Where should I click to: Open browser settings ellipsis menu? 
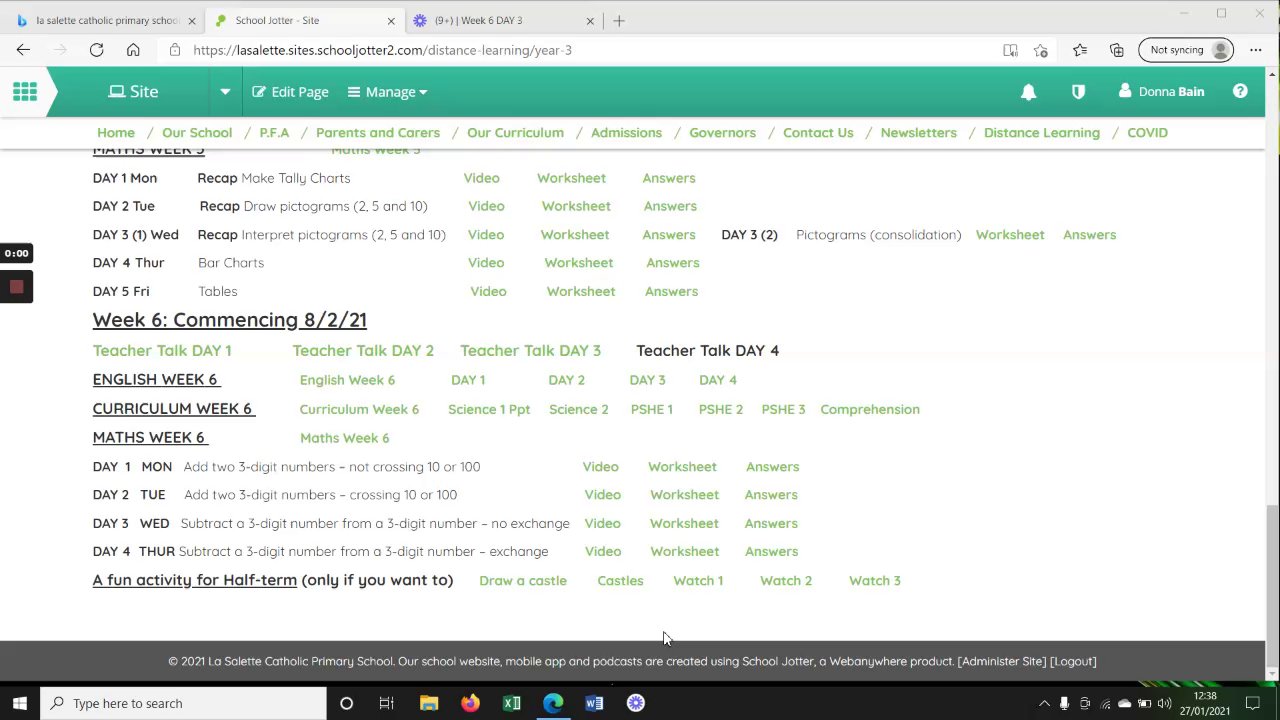[x=1256, y=50]
